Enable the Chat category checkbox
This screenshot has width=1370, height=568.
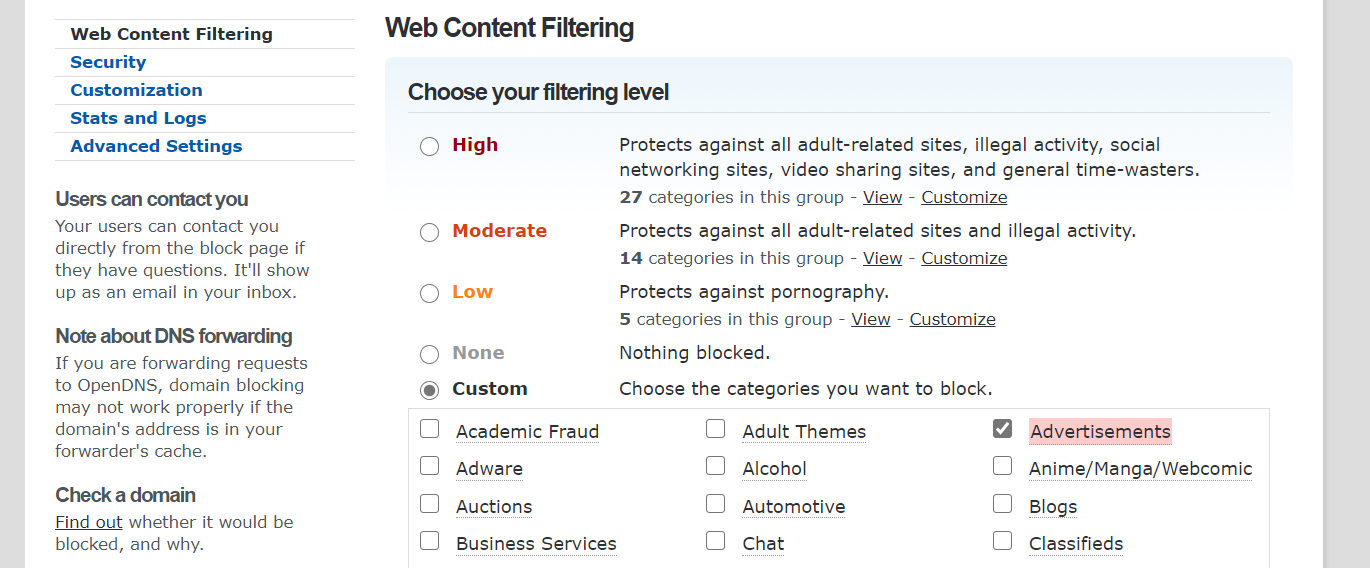click(716, 541)
